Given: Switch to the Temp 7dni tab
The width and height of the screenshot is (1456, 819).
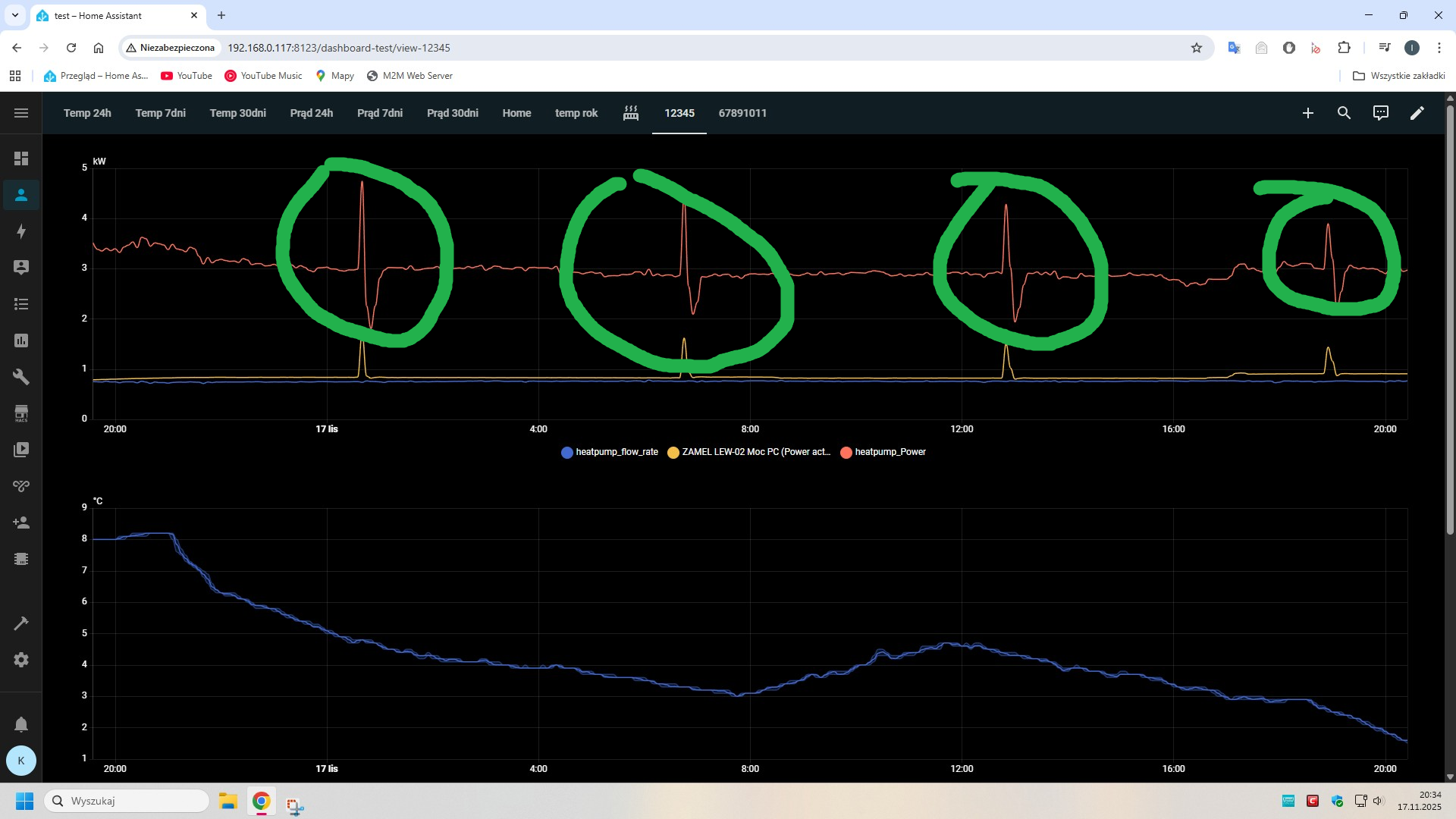Looking at the screenshot, I should (x=160, y=113).
